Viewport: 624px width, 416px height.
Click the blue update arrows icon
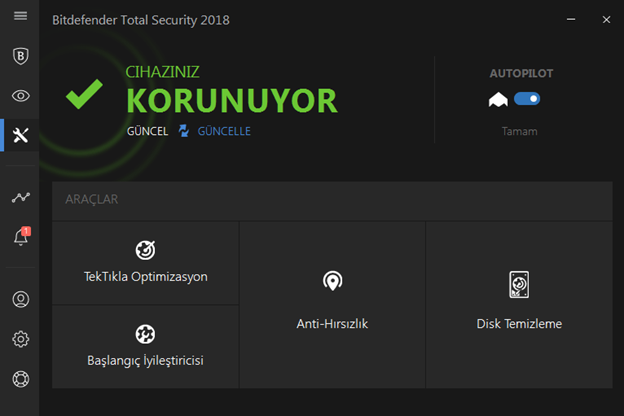183,131
